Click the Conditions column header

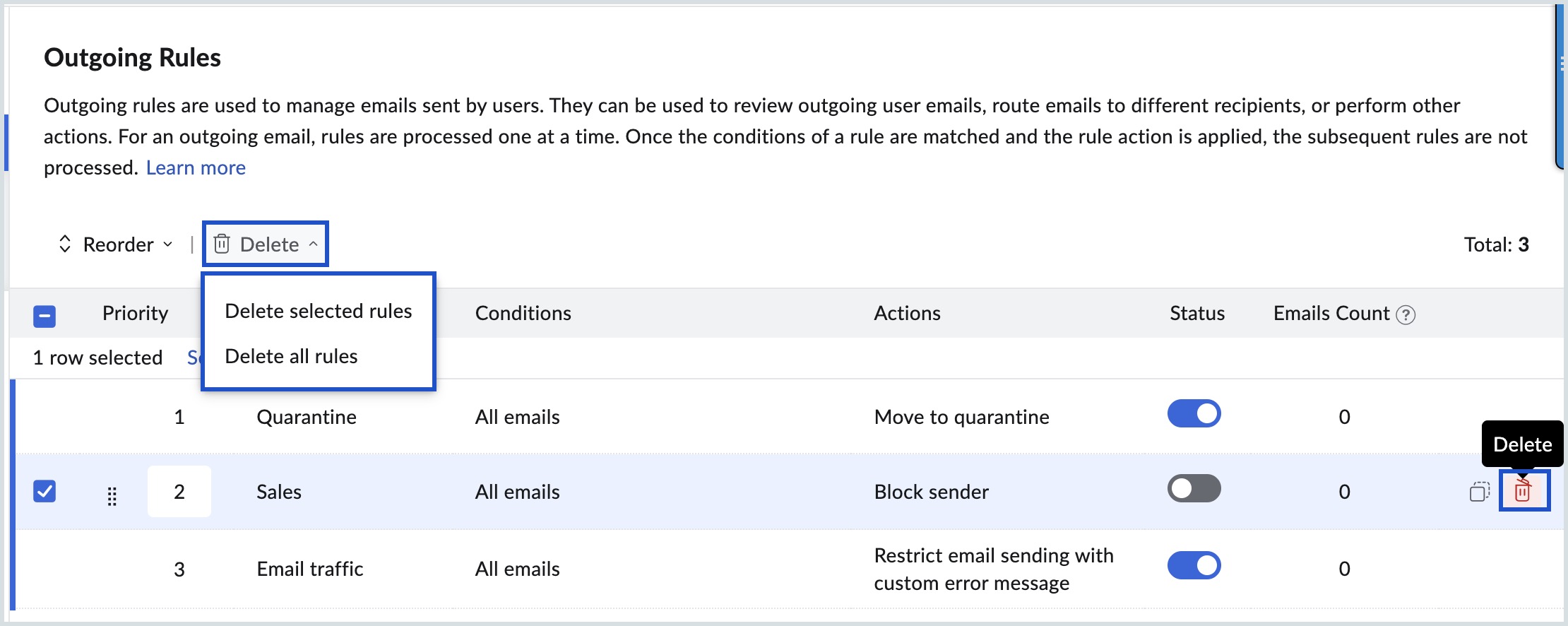point(523,313)
